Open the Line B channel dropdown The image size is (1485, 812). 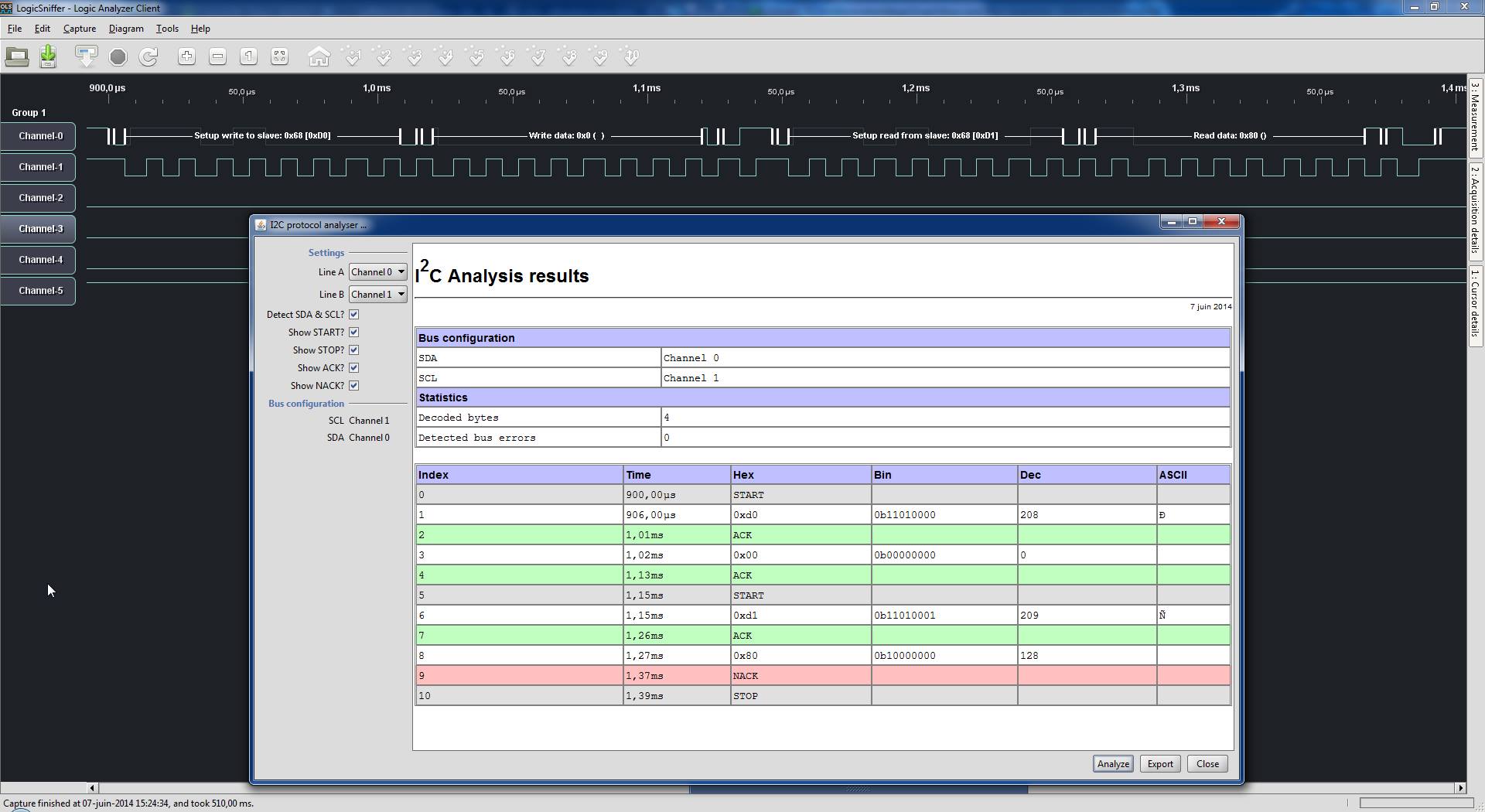pos(378,295)
